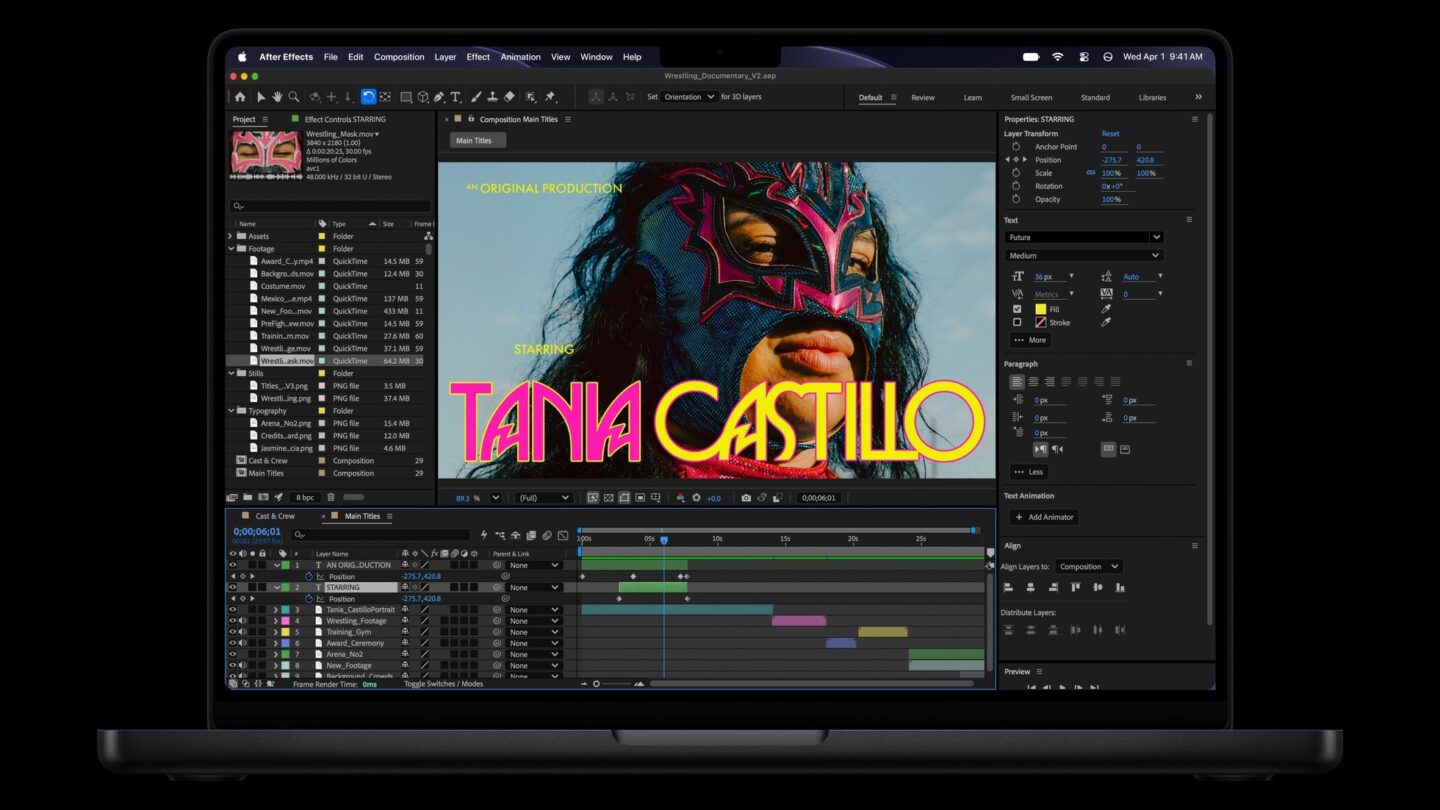Open the Composition menu in the menu bar

[x=399, y=57]
